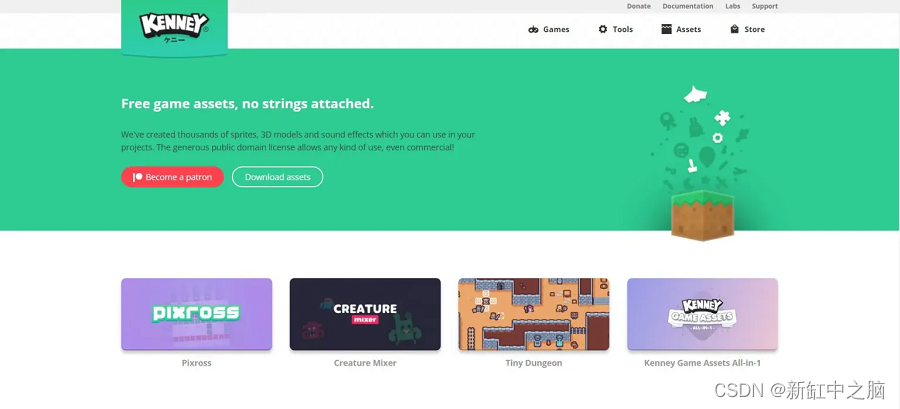
Task: Click the Creature Mixer caption text
Action: pyautogui.click(x=365, y=363)
